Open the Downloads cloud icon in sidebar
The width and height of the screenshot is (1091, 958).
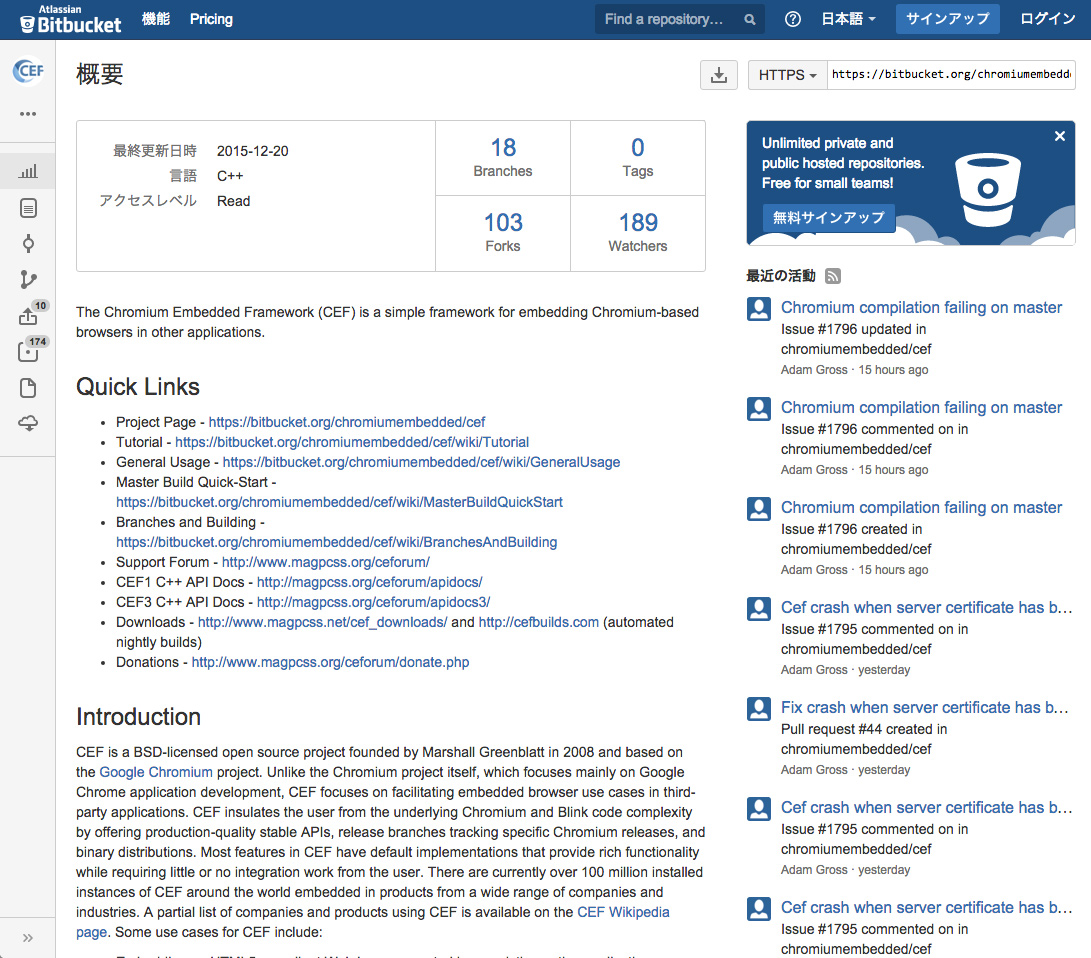click(28, 423)
